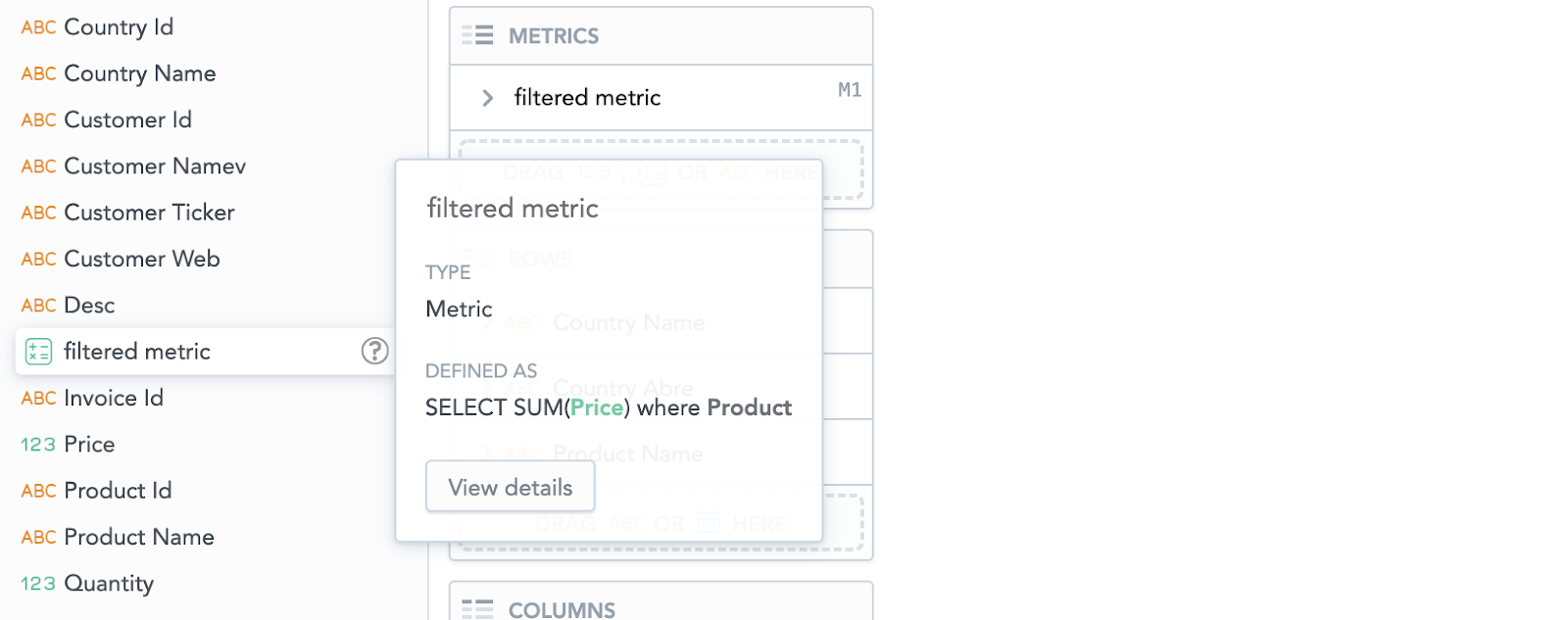
Task: Click the filtered metric calculator icon
Action: click(38, 352)
